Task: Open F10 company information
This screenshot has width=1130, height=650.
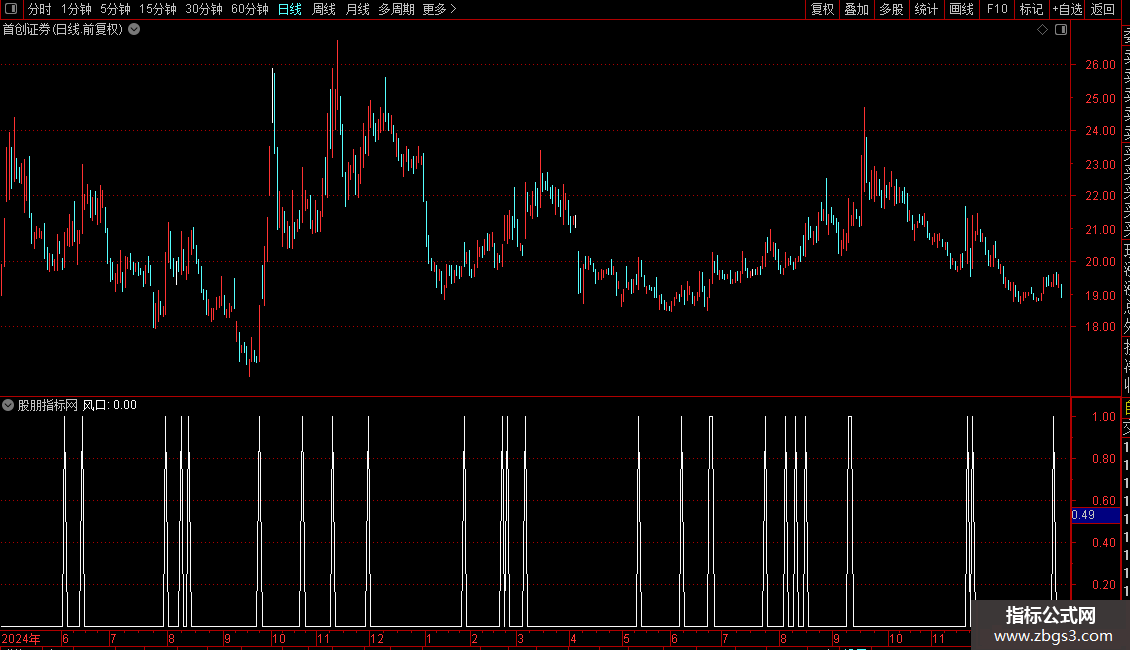Action: click(997, 9)
